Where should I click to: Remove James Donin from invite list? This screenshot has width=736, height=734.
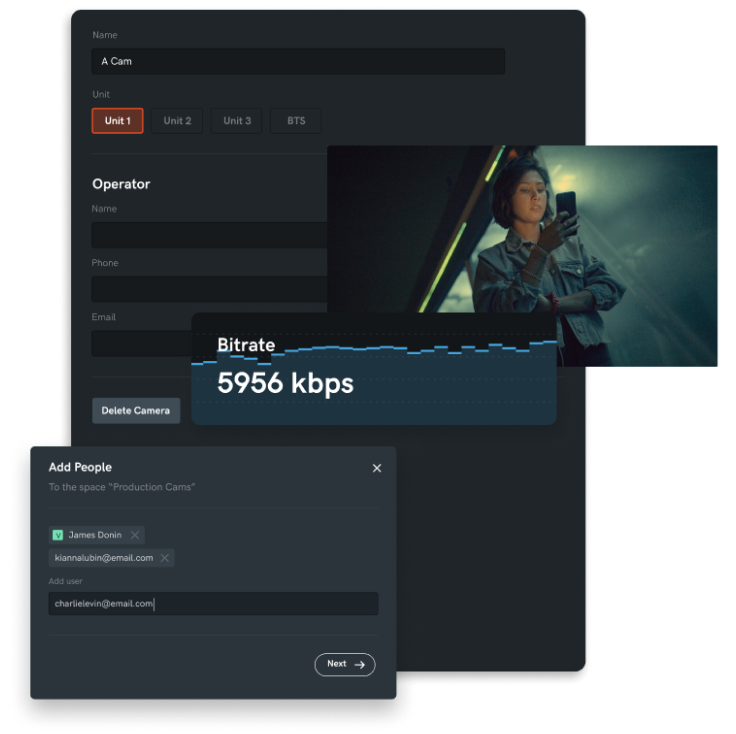pyautogui.click(x=135, y=535)
